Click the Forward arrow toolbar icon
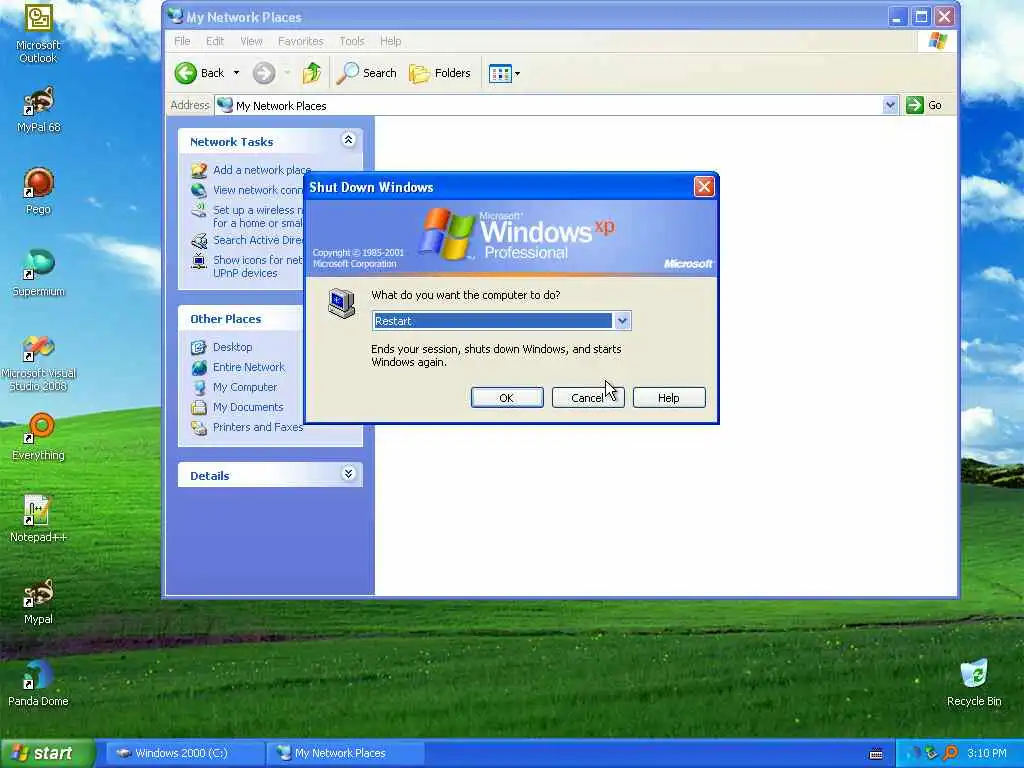The width and height of the screenshot is (1024, 768). coord(264,73)
